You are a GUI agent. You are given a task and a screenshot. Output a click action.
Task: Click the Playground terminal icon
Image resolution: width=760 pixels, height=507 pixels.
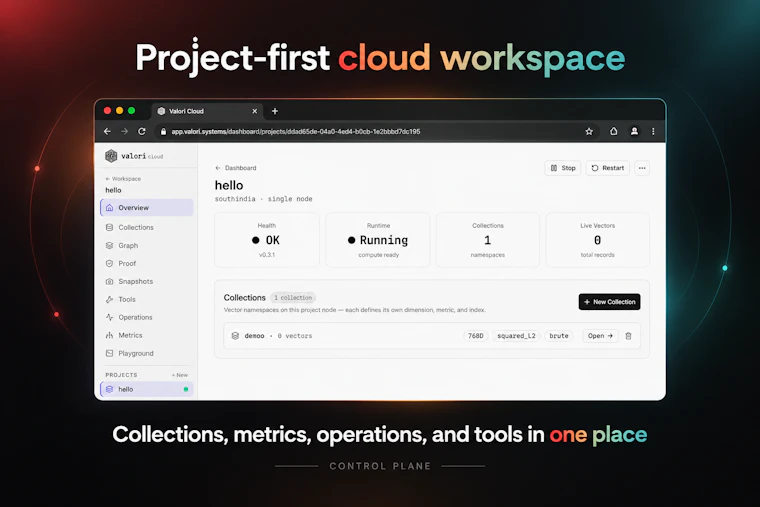click(110, 353)
